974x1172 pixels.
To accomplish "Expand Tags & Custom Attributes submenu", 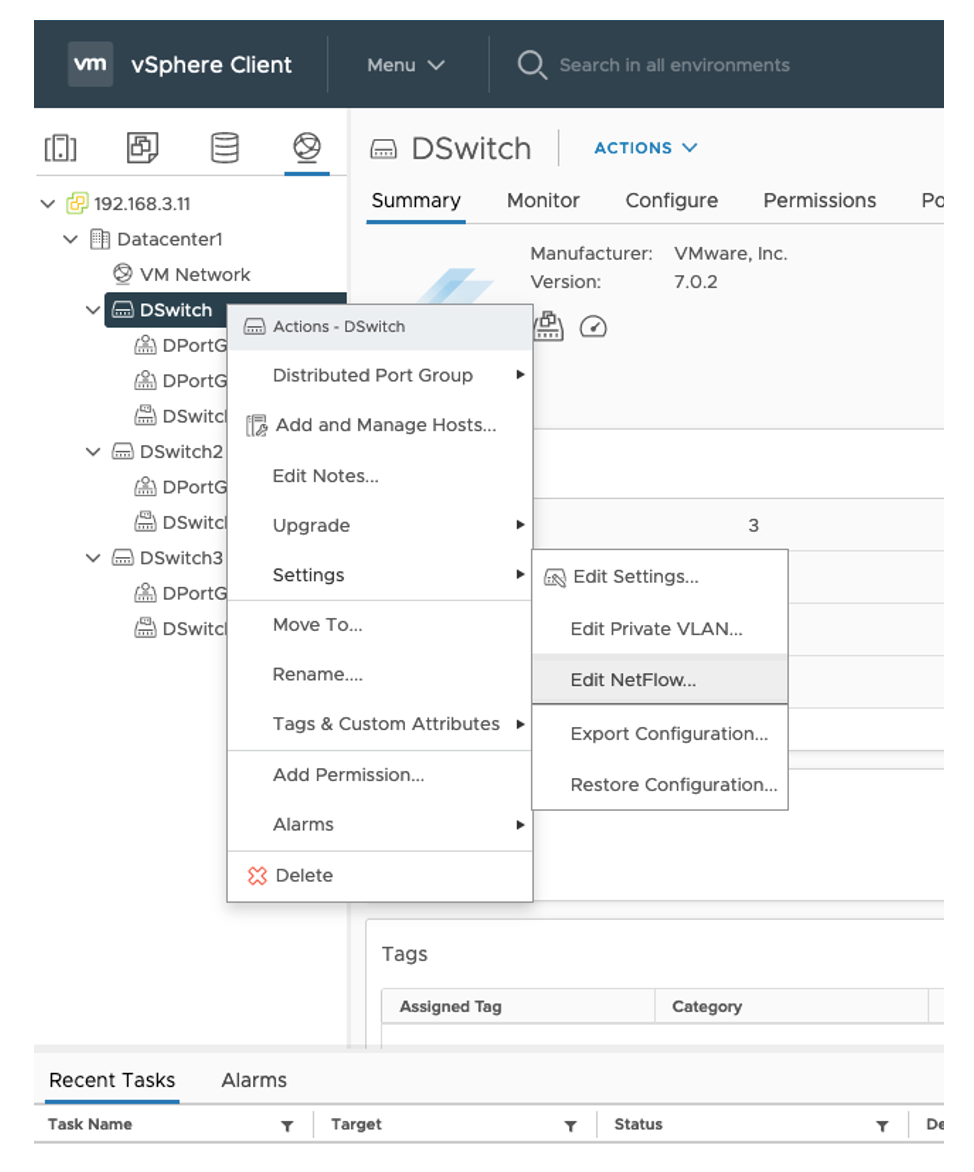I will tap(380, 724).
